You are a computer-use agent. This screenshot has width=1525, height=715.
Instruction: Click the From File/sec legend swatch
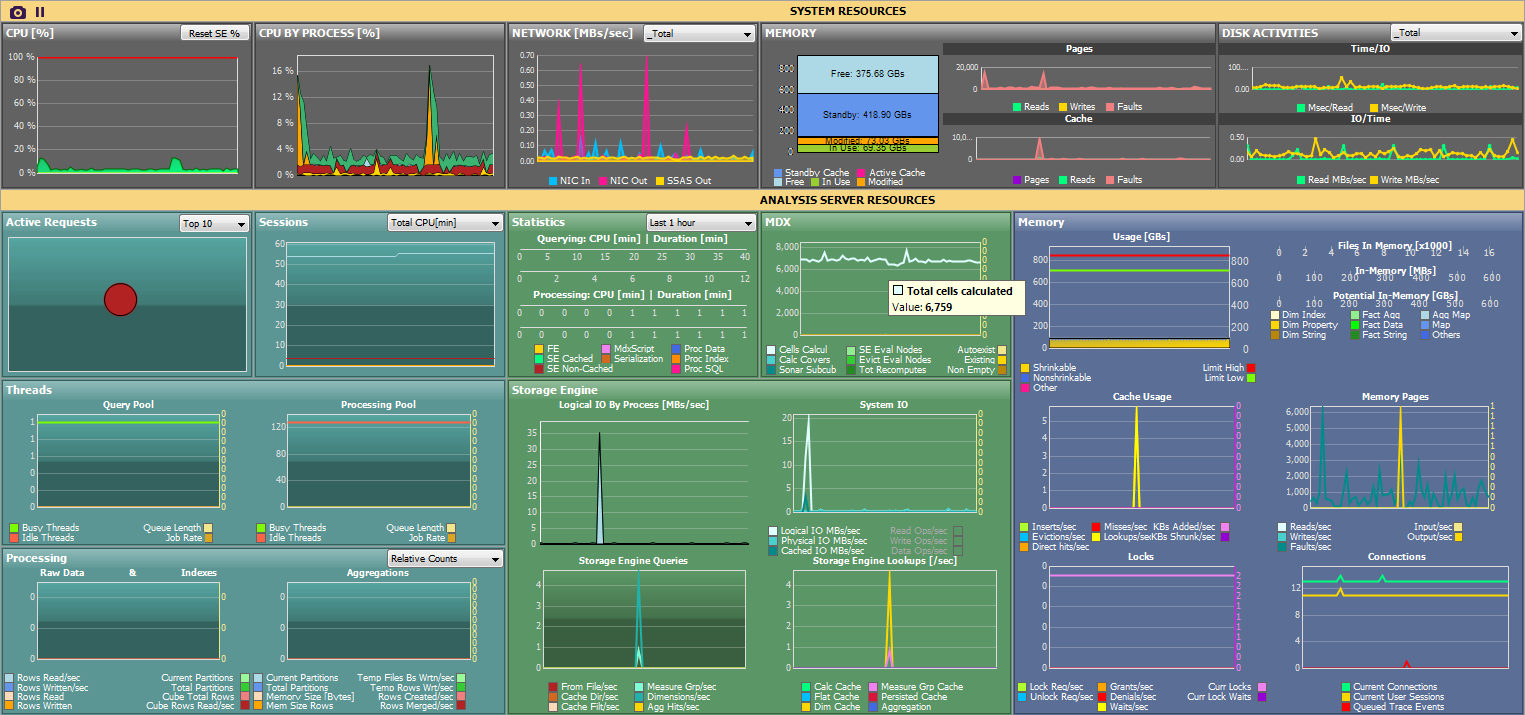coord(553,687)
